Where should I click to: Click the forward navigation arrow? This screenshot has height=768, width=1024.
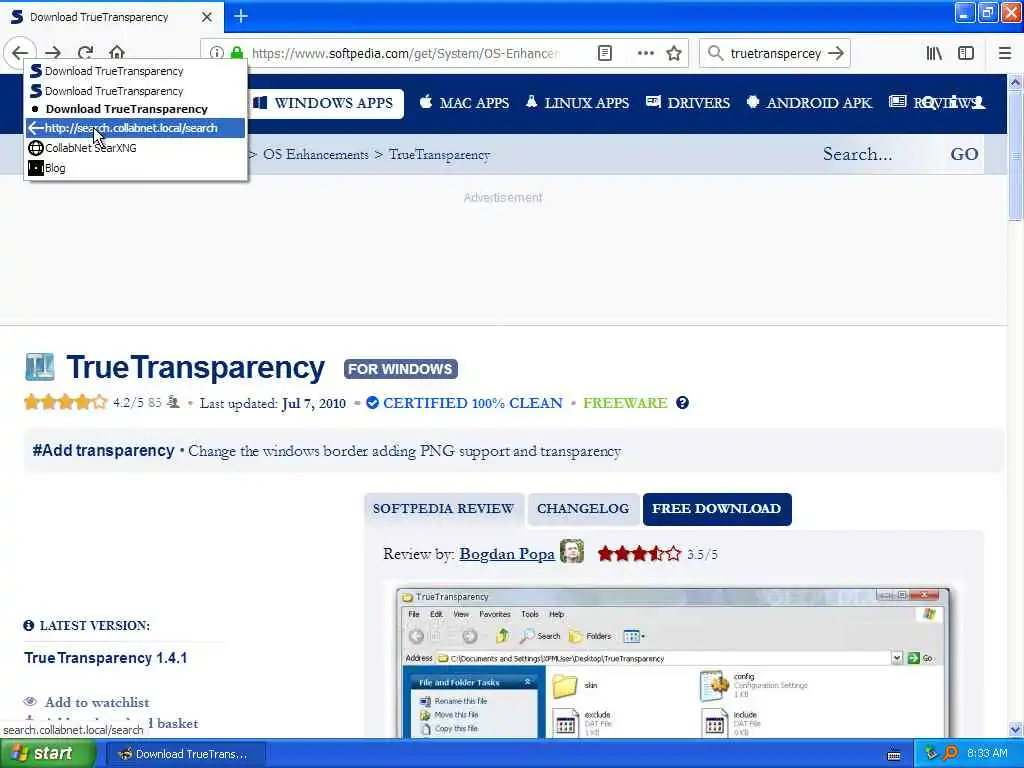[x=53, y=53]
